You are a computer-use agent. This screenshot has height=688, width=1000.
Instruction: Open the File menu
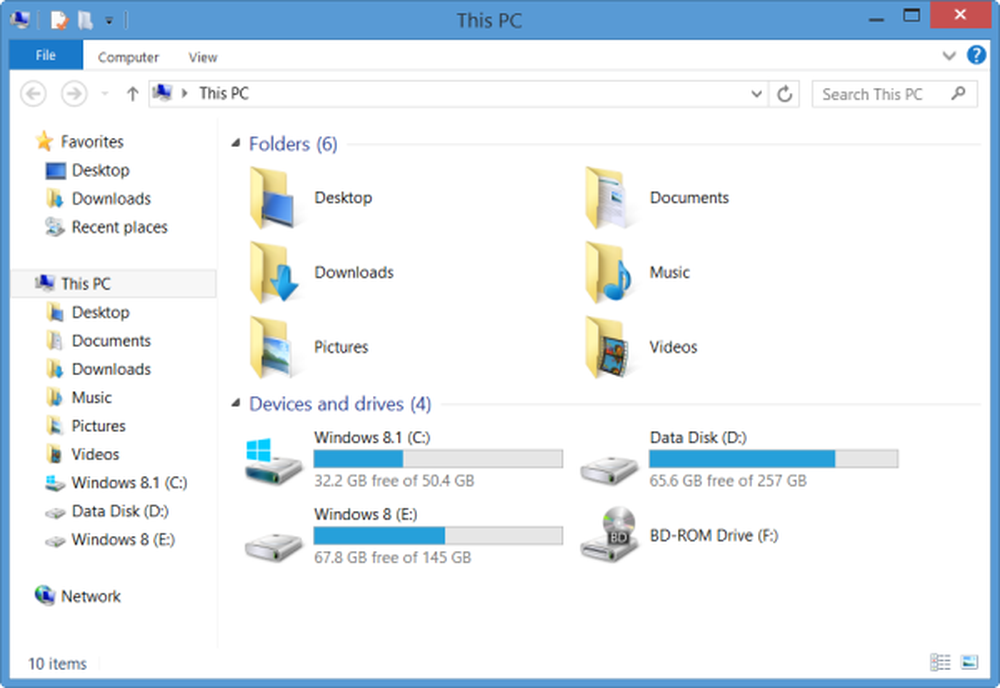(46, 56)
